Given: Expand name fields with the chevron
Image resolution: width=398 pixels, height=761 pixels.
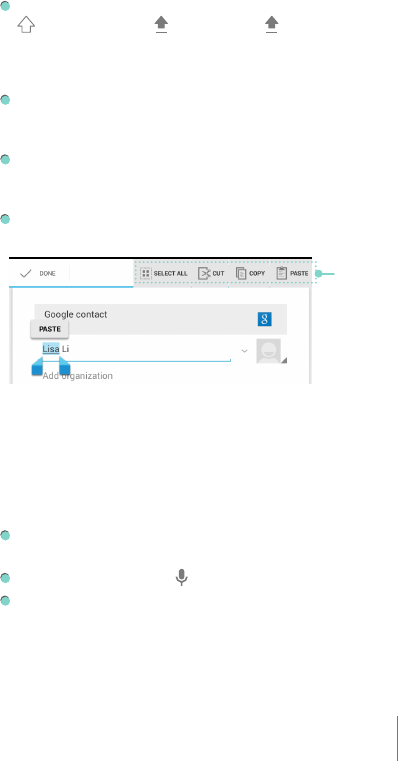Looking at the screenshot, I should pyautogui.click(x=245, y=350).
